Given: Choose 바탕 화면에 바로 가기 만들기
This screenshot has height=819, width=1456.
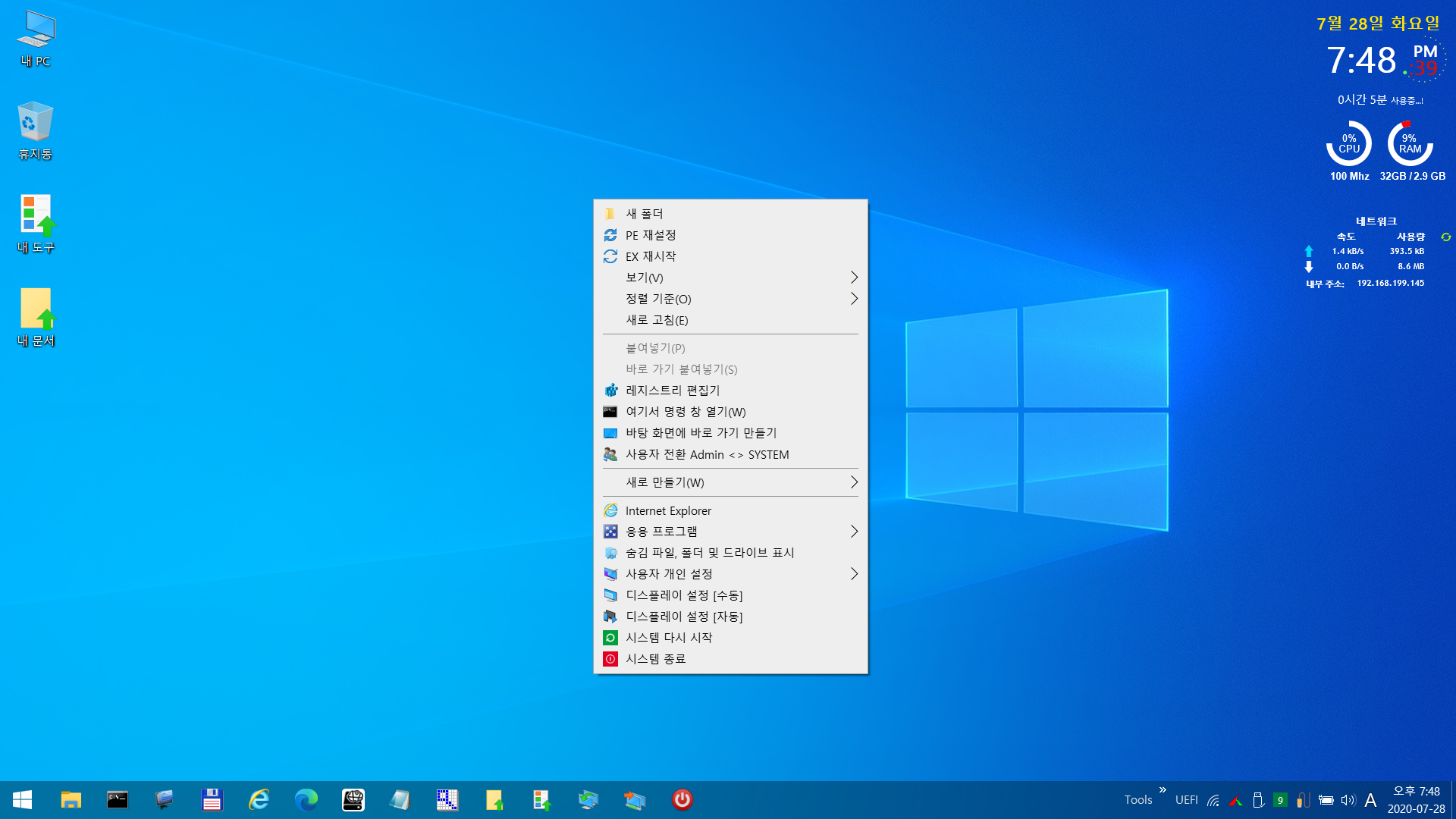Looking at the screenshot, I should coord(730,433).
